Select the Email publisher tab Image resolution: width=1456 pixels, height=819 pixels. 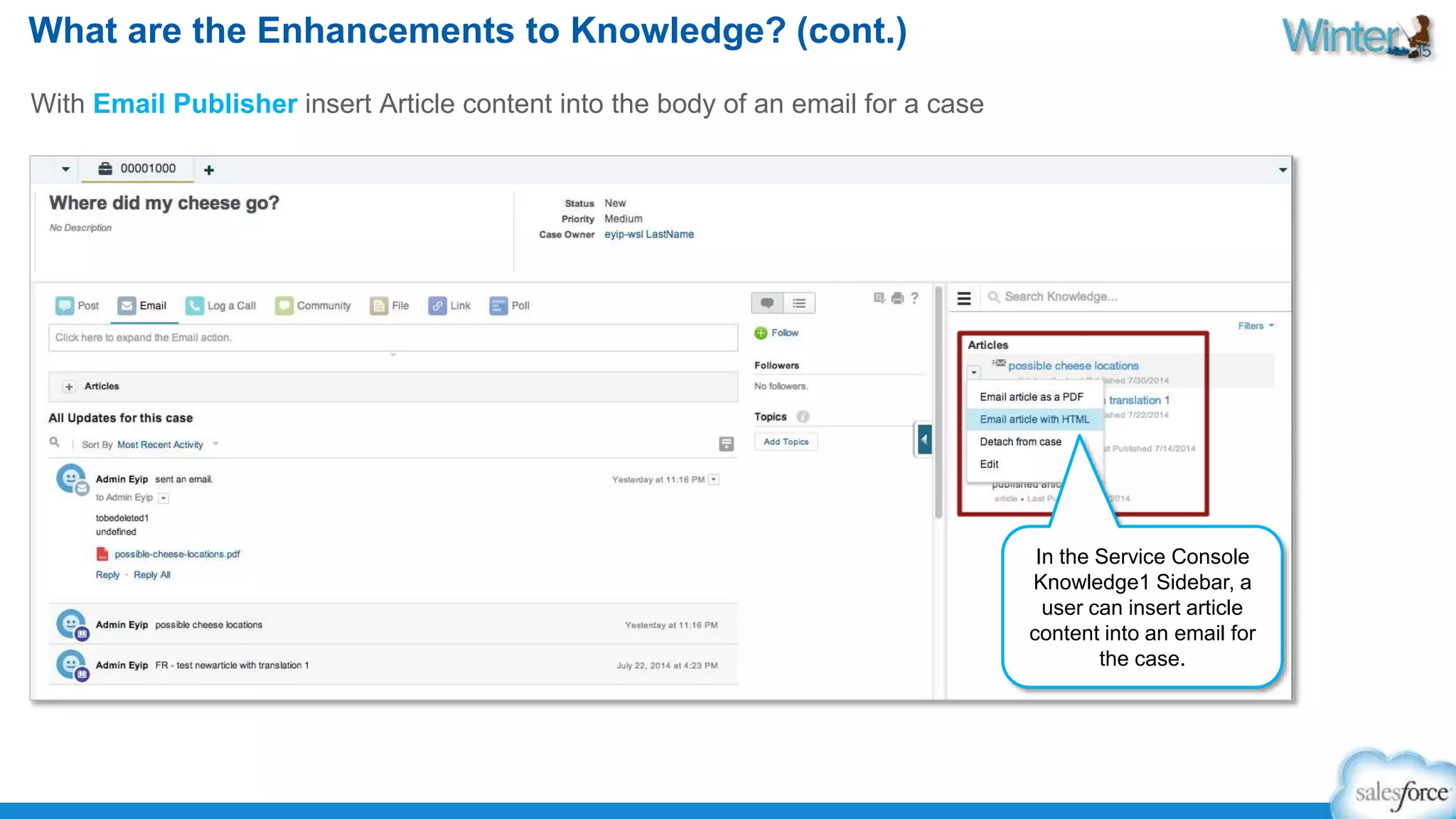pyautogui.click(x=142, y=306)
